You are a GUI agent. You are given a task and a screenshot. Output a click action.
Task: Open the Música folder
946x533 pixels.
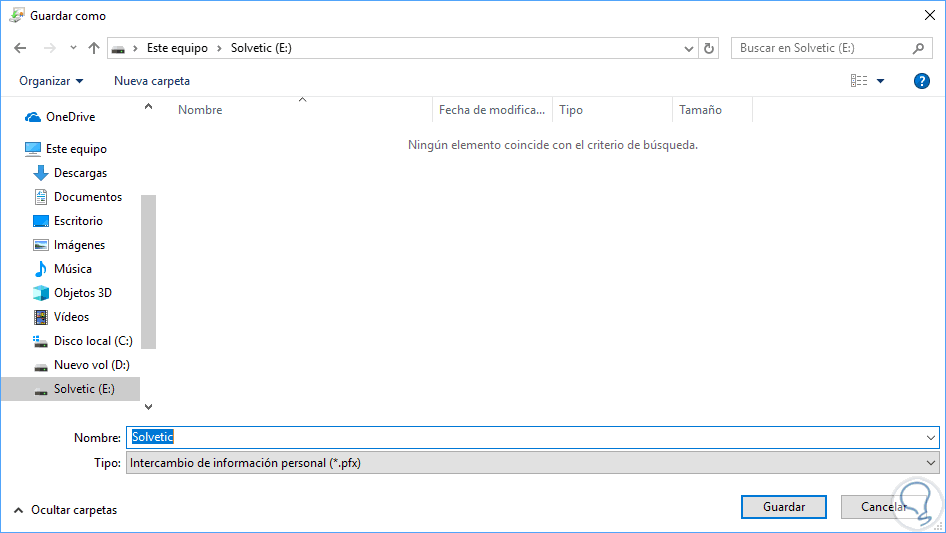(72, 269)
